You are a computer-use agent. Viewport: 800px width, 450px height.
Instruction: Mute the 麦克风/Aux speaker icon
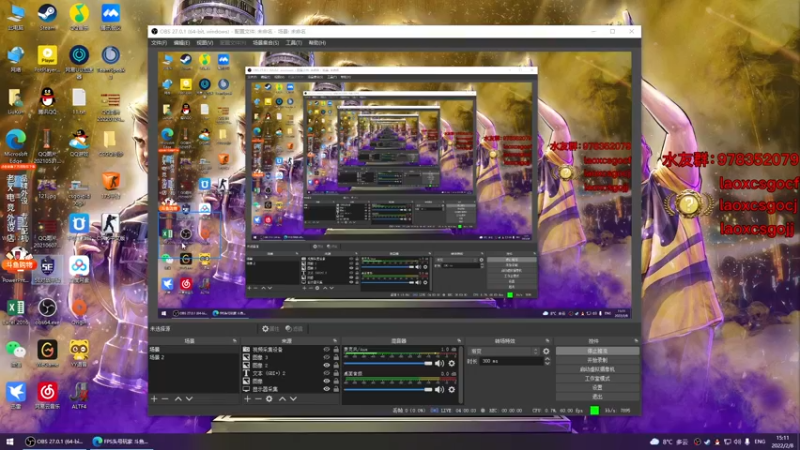click(439, 363)
